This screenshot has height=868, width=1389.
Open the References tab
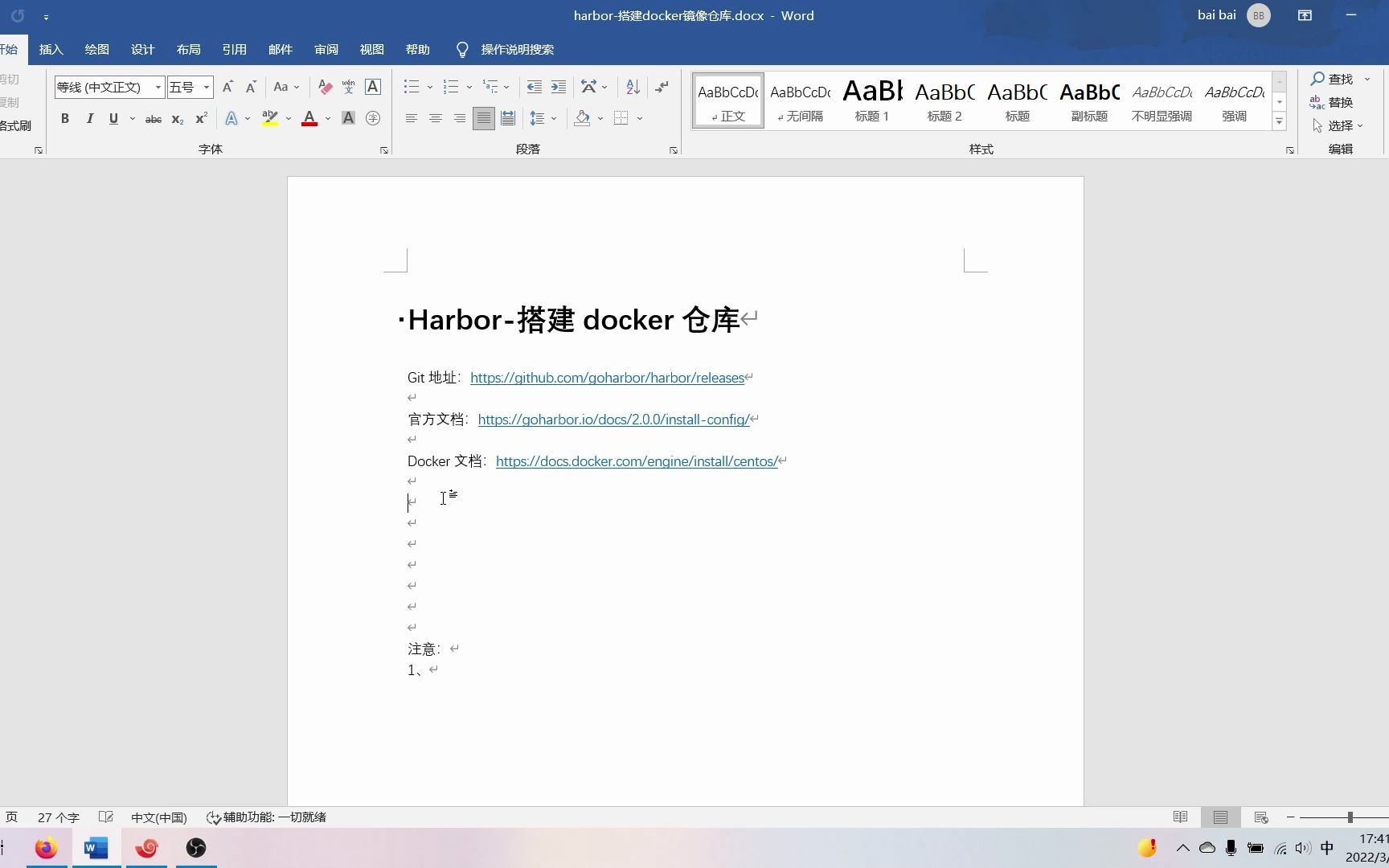coord(234,50)
